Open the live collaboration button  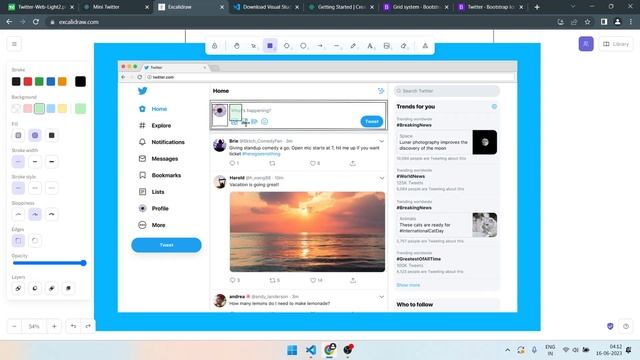(586, 44)
